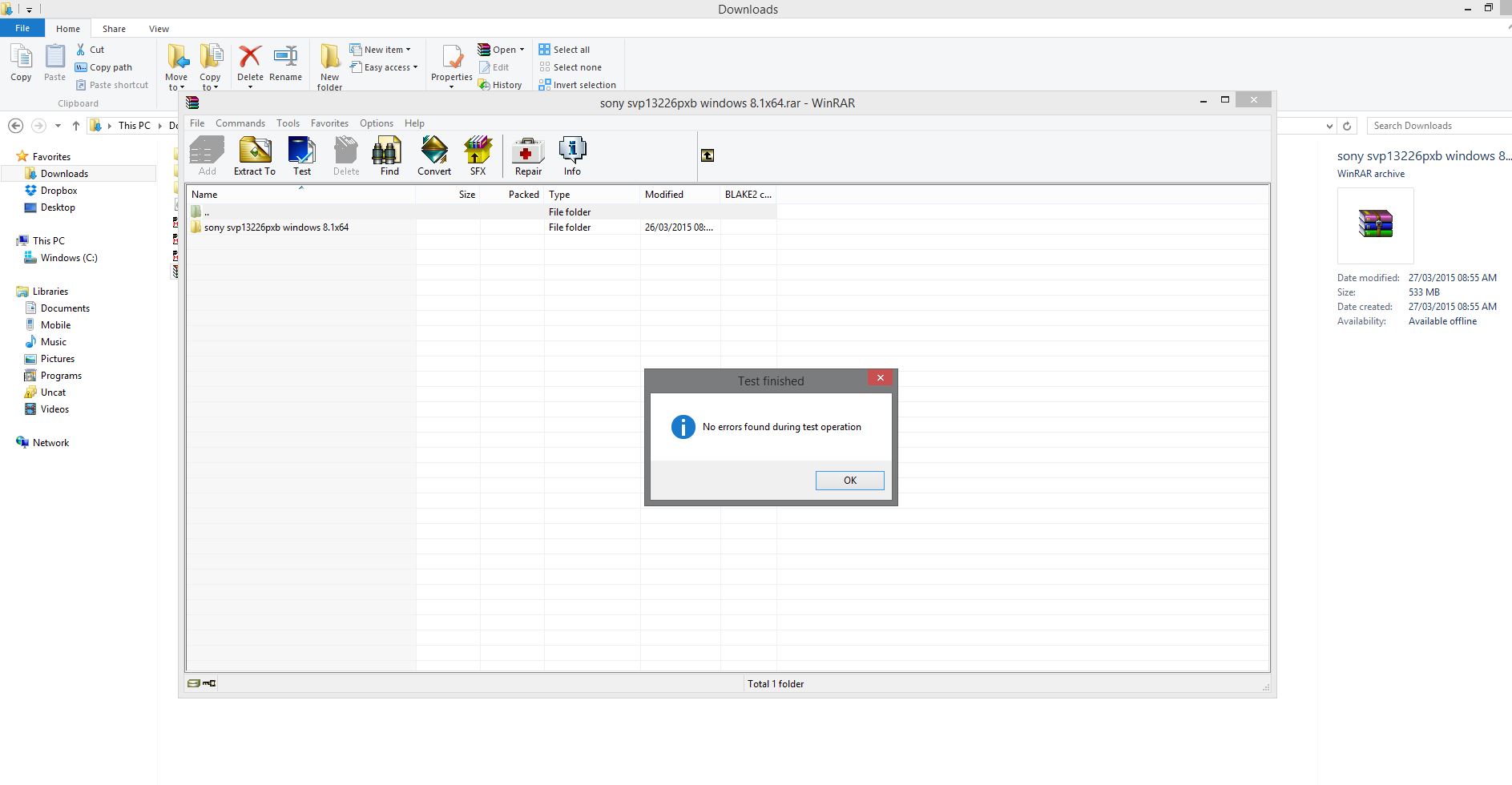1512x785 pixels.
Task: Click the Search Downloads field
Action: 1440,126
